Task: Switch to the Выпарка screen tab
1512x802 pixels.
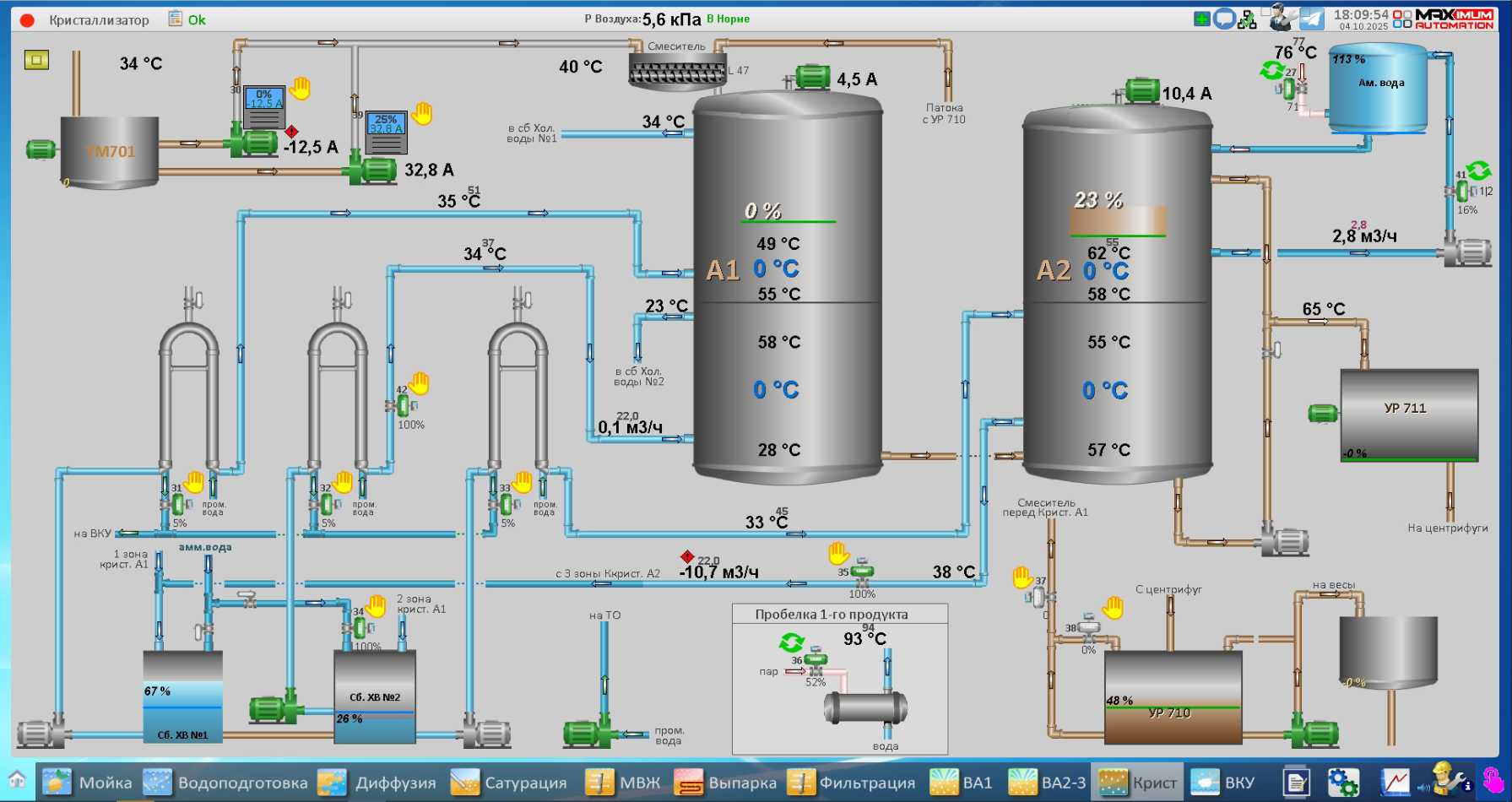Action: 726,783
